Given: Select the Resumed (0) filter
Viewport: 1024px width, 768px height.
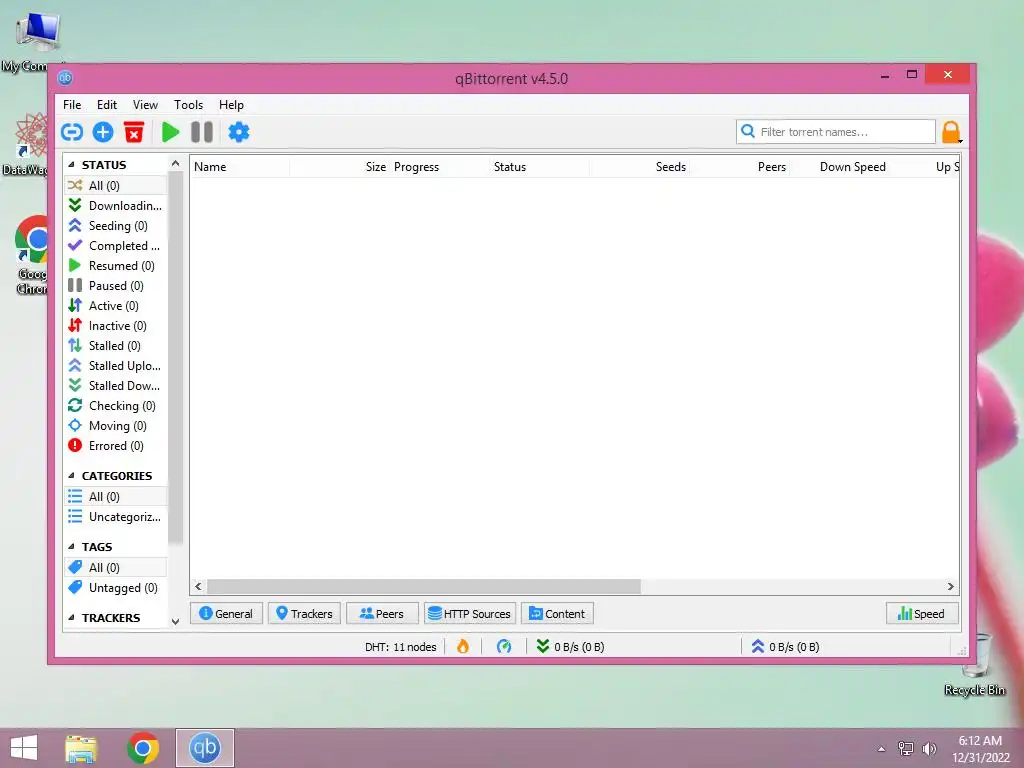Looking at the screenshot, I should point(116,266).
